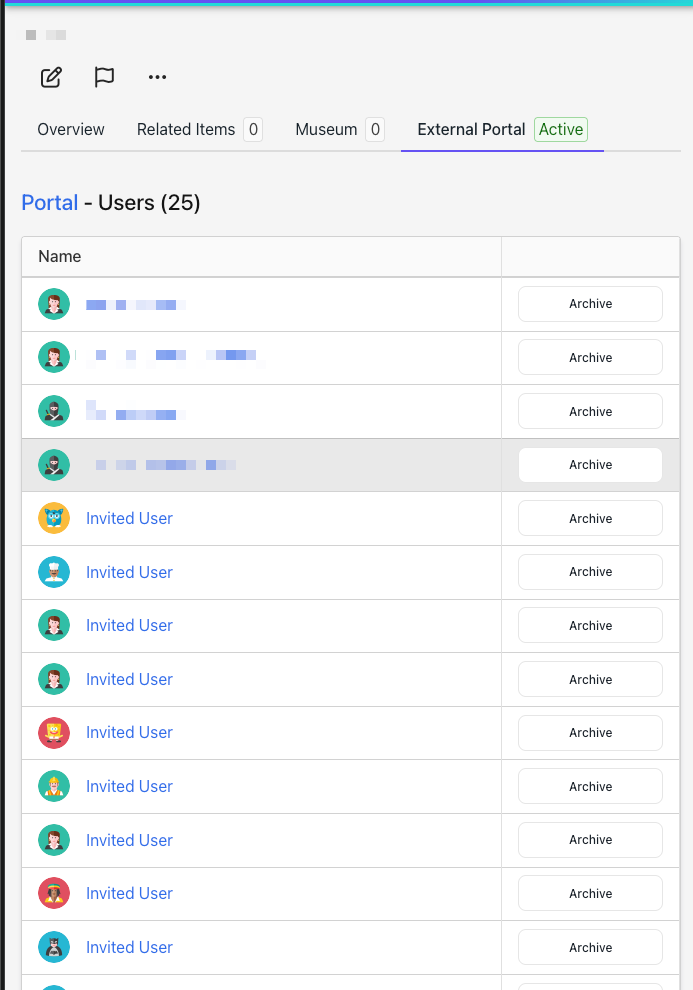Archive the first user in list
The image size is (693, 990).
590,304
